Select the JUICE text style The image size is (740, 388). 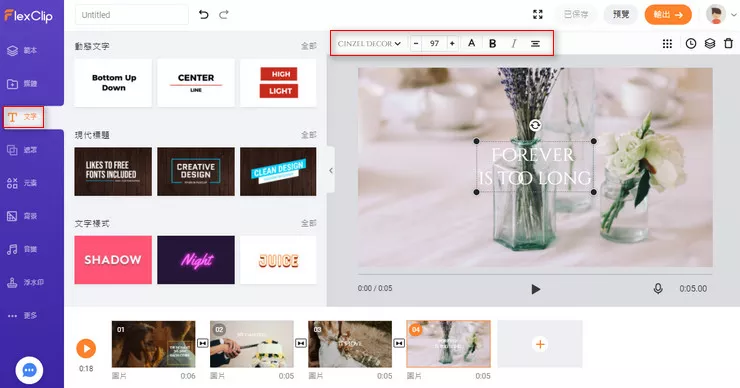tap(278, 260)
